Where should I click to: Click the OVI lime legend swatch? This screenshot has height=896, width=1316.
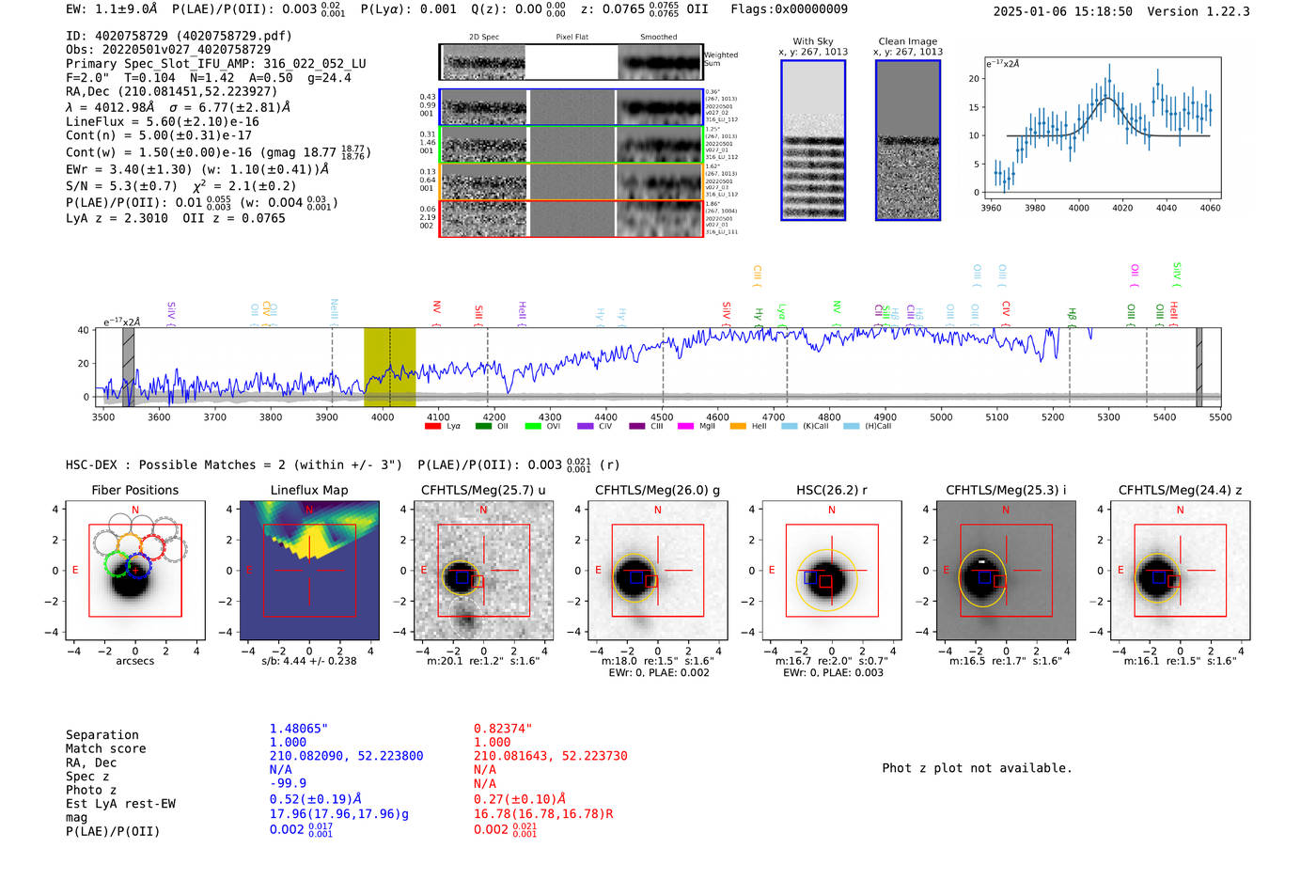533,427
